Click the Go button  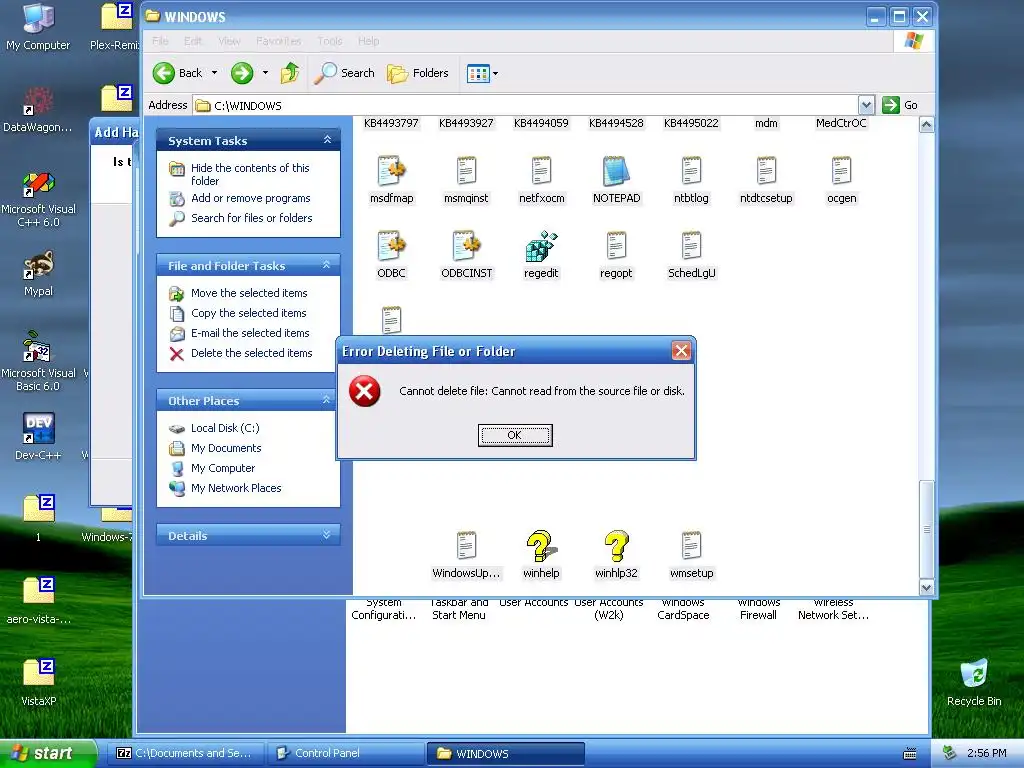(900, 105)
